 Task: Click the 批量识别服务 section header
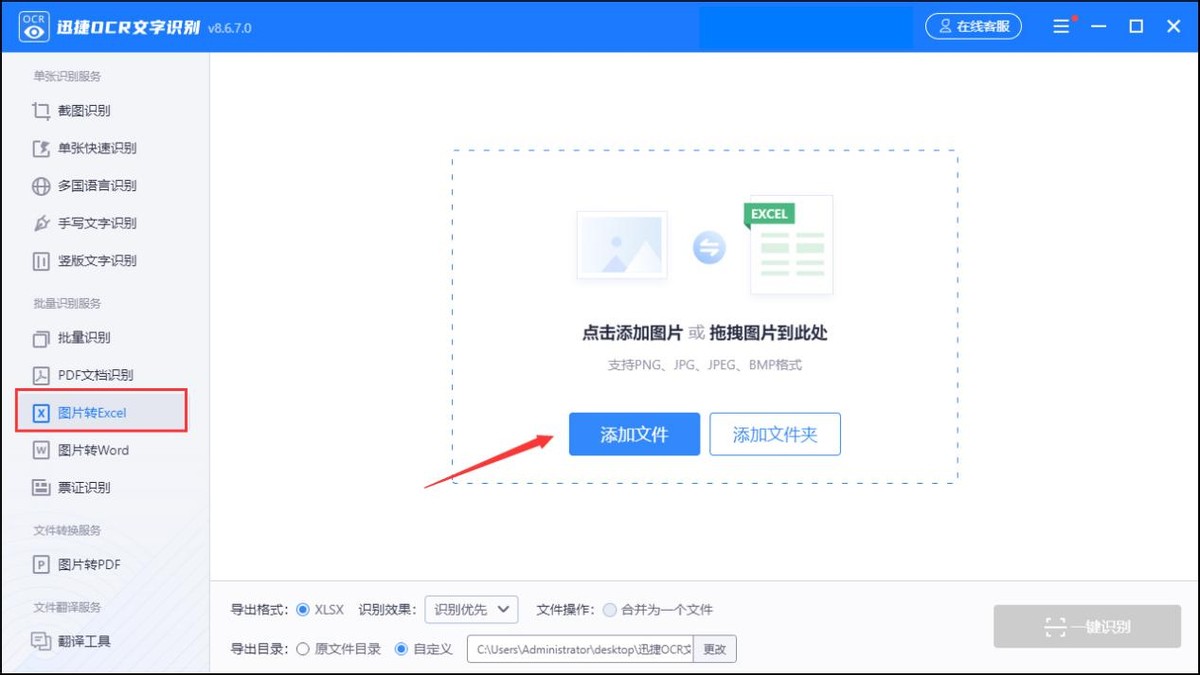pyautogui.click(x=67, y=303)
